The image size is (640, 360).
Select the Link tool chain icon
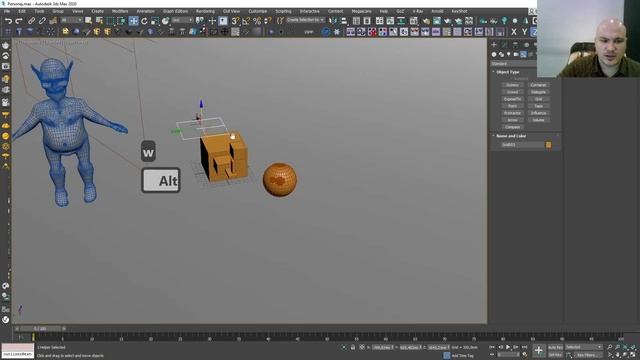click(31, 21)
